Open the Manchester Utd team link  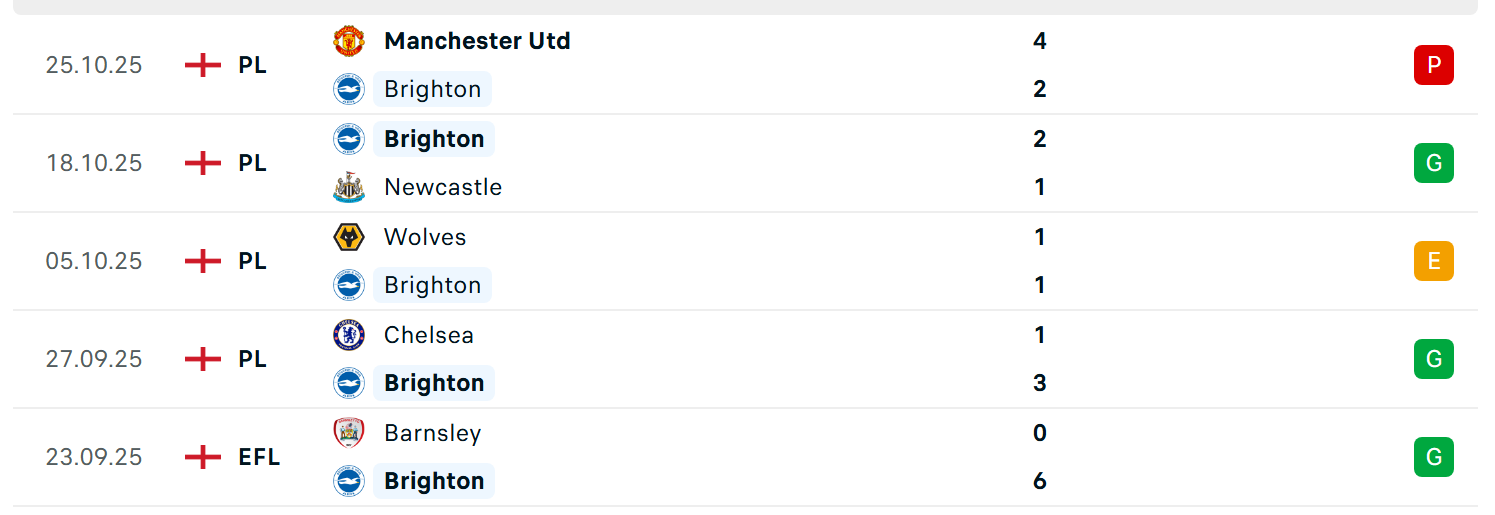(x=477, y=41)
